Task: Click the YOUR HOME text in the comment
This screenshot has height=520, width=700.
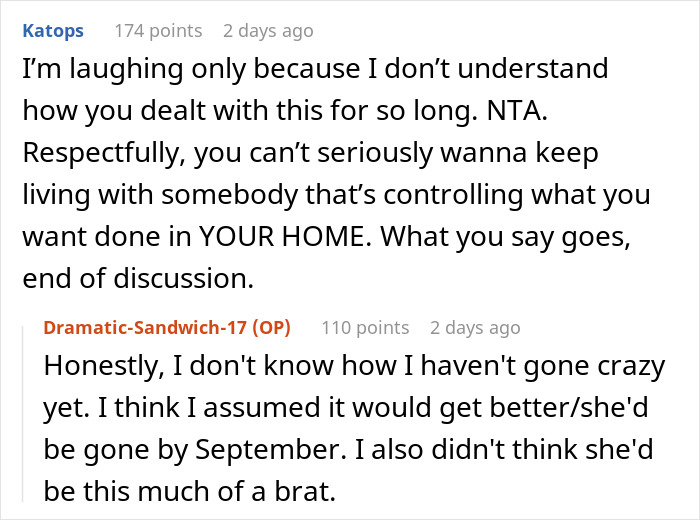Action: [285, 236]
